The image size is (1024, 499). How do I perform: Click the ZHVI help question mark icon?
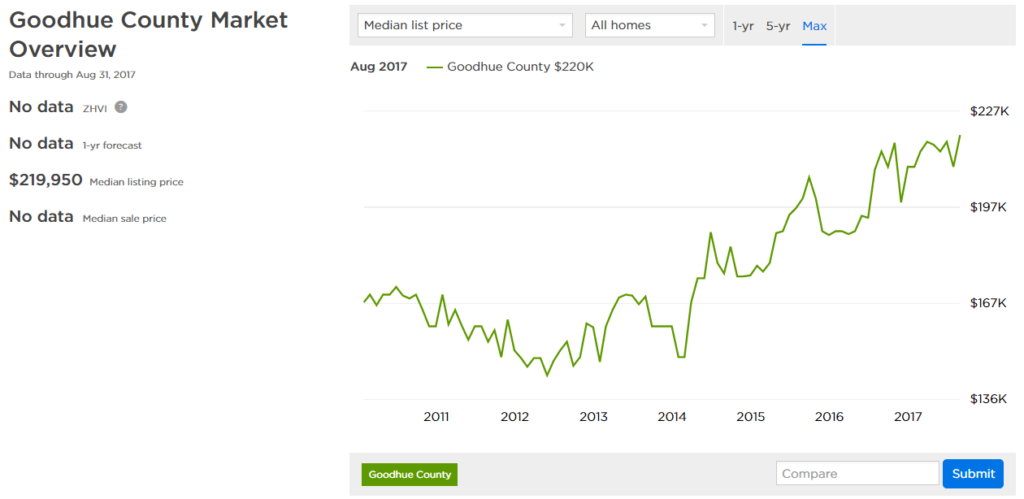pyautogui.click(x=121, y=107)
